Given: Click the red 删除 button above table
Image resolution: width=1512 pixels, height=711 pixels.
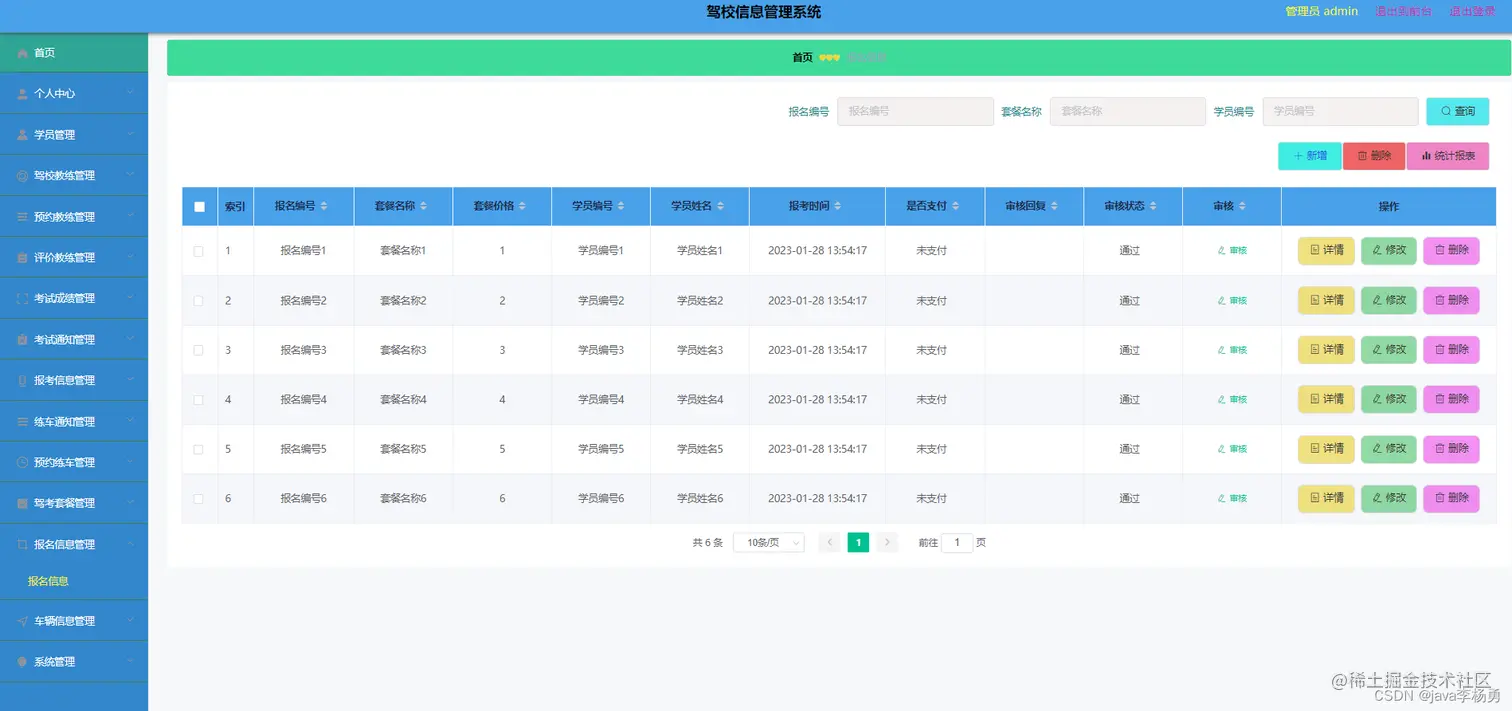Looking at the screenshot, I should coord(1374,156).
